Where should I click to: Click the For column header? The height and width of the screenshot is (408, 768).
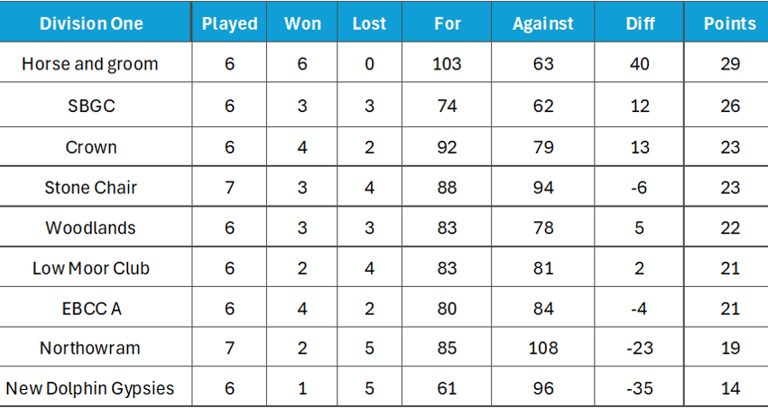click(x=447, y=23)
